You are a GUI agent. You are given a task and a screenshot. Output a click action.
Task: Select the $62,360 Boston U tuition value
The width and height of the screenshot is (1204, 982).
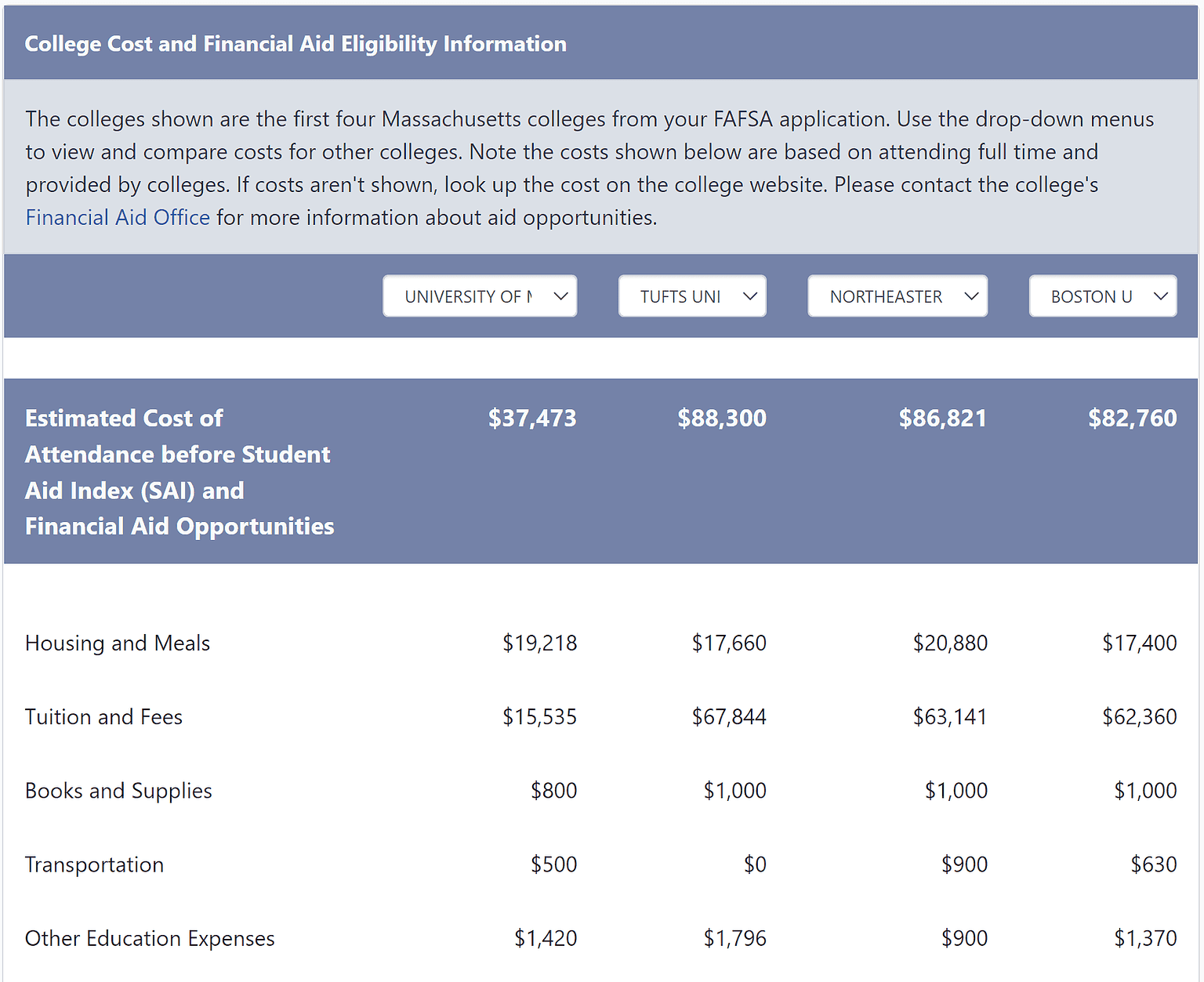coord(1141,716)
